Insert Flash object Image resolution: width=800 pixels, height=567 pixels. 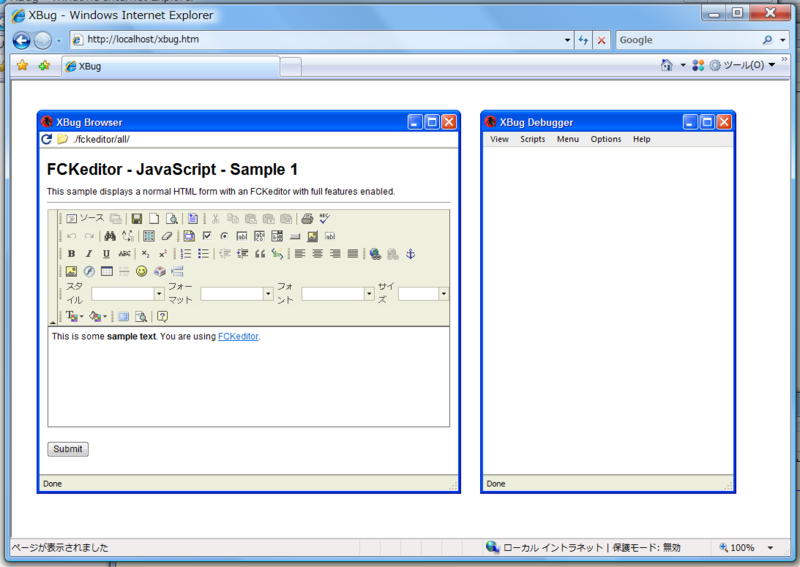pyautogui.click(x=89, y=271)
